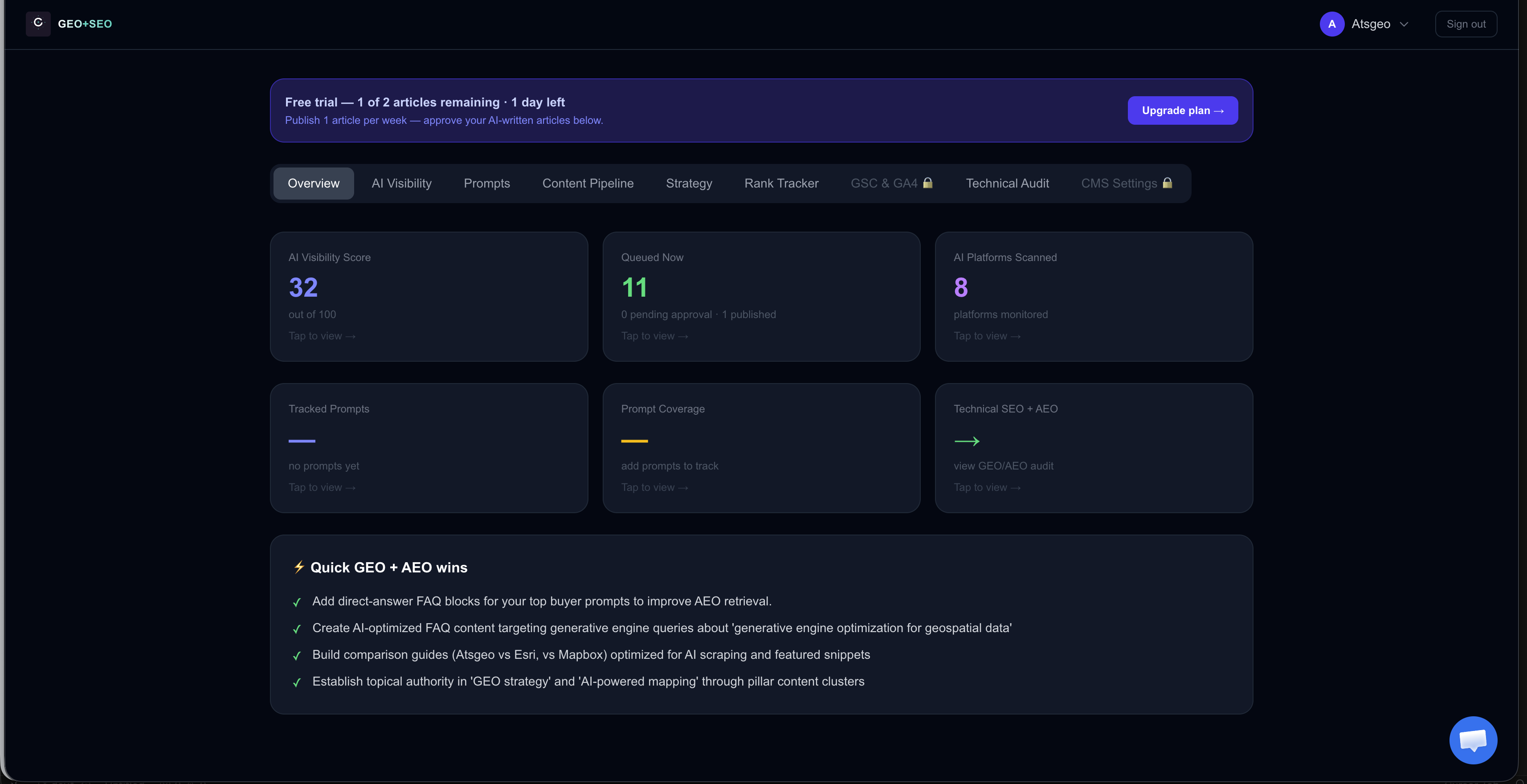Go to the Prompts tab
This screenshot has height=784, width=1527.
click(x=487, y=183)
